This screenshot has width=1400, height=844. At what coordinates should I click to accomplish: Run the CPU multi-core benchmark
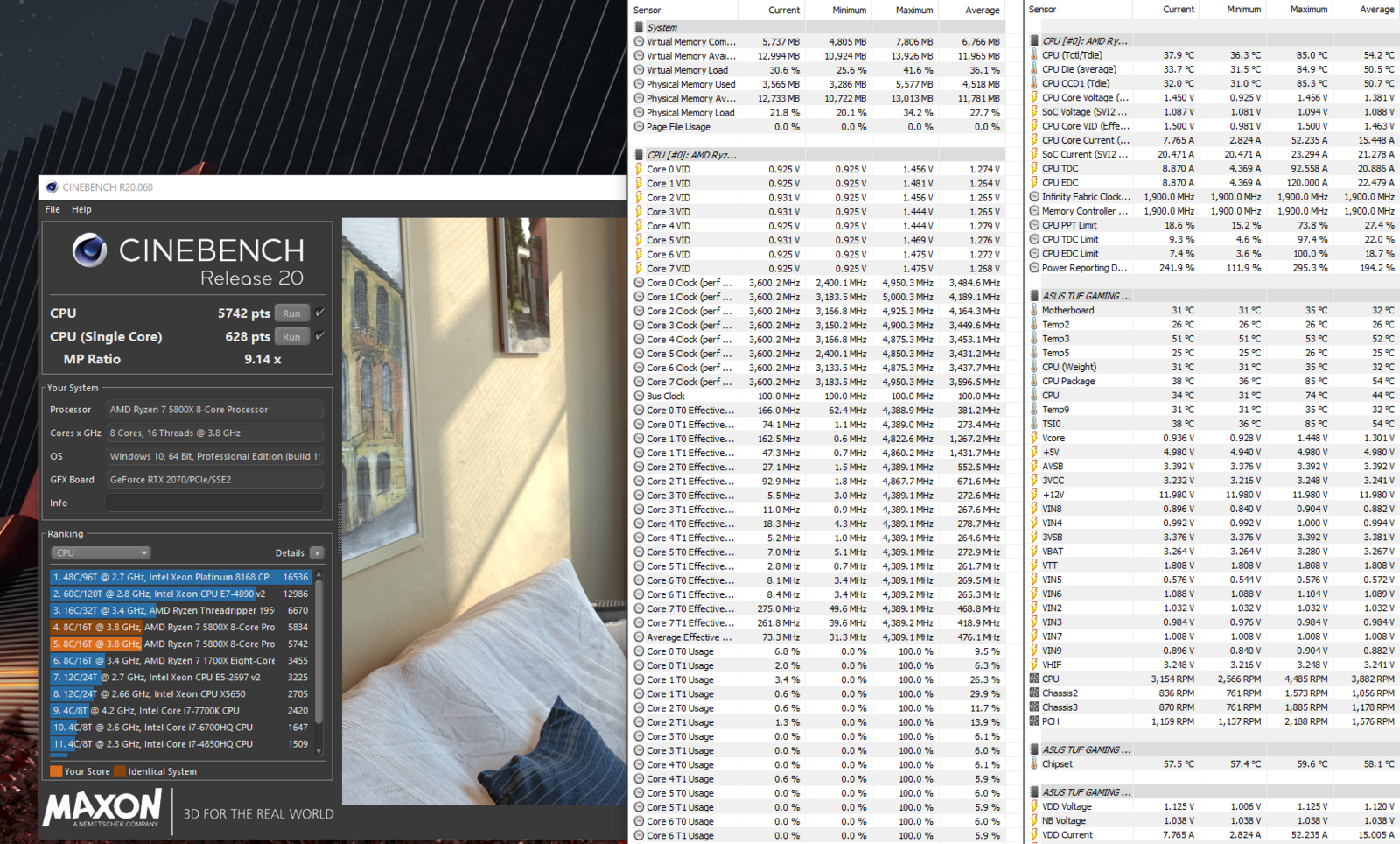(x=291, y=313)
